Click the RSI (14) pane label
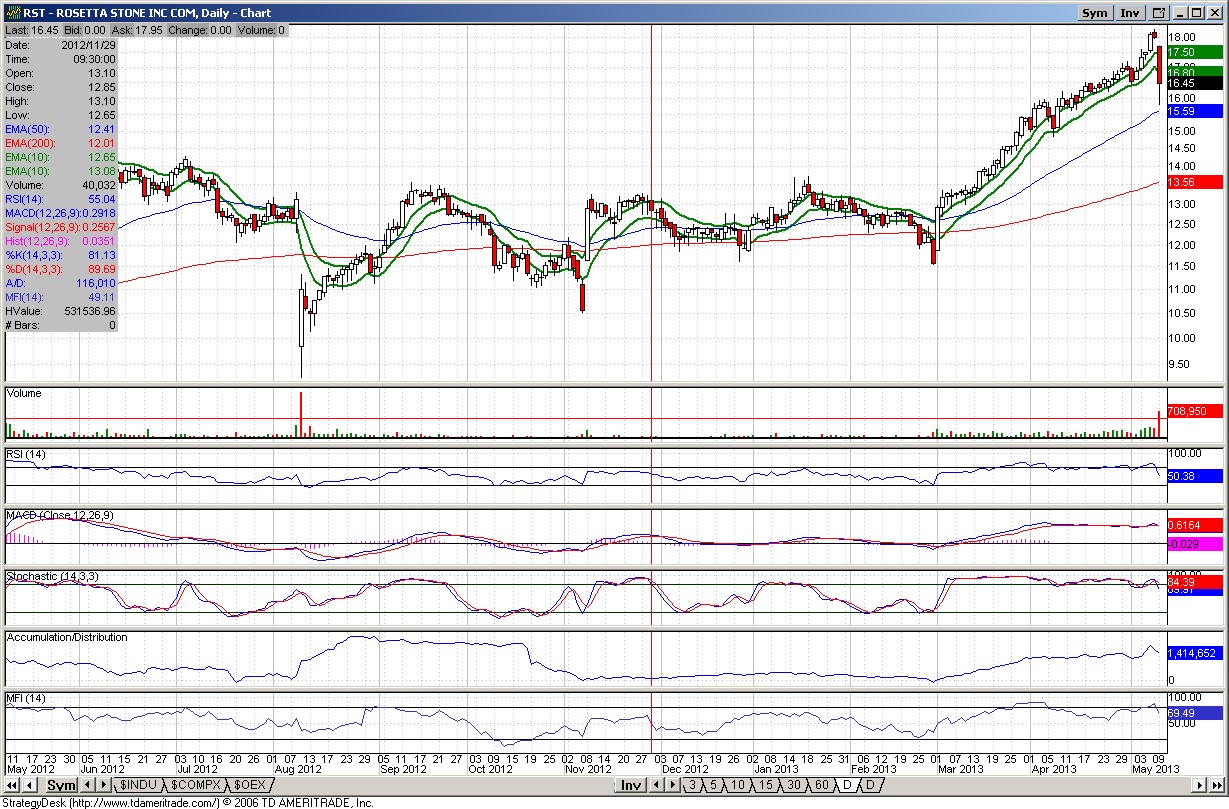The width and height of the screenshot is (1229, 809). [x=26, y=455]
